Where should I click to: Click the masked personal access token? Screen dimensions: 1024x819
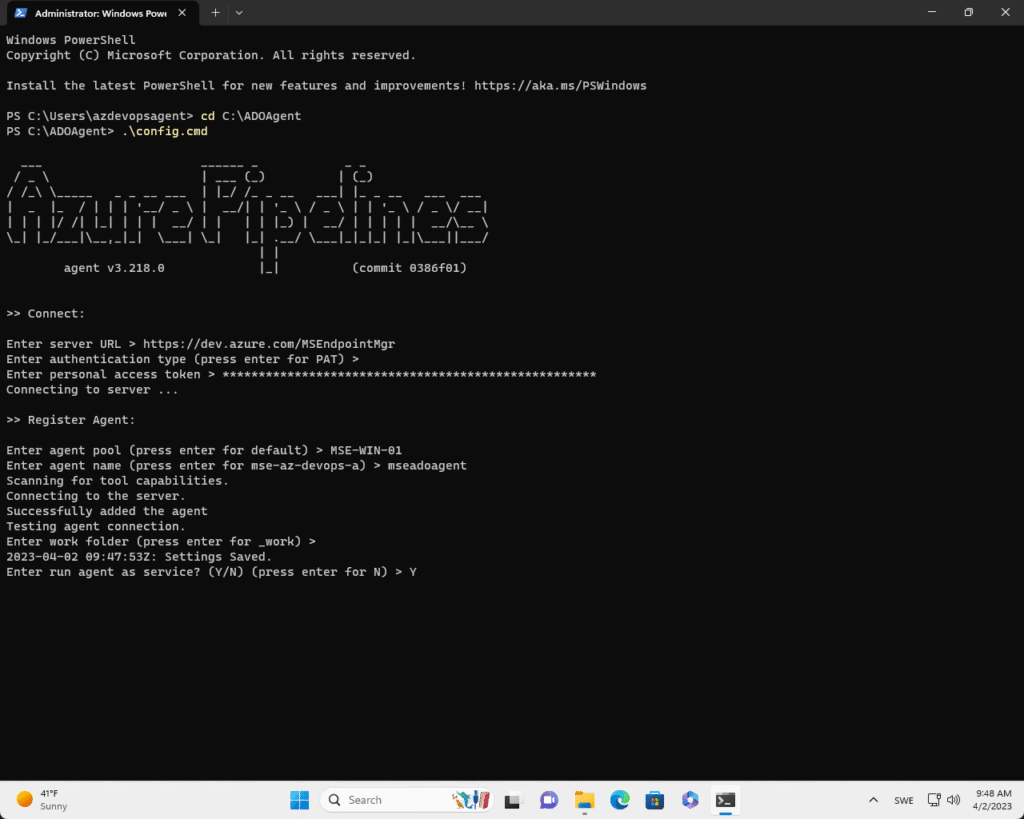409,374
